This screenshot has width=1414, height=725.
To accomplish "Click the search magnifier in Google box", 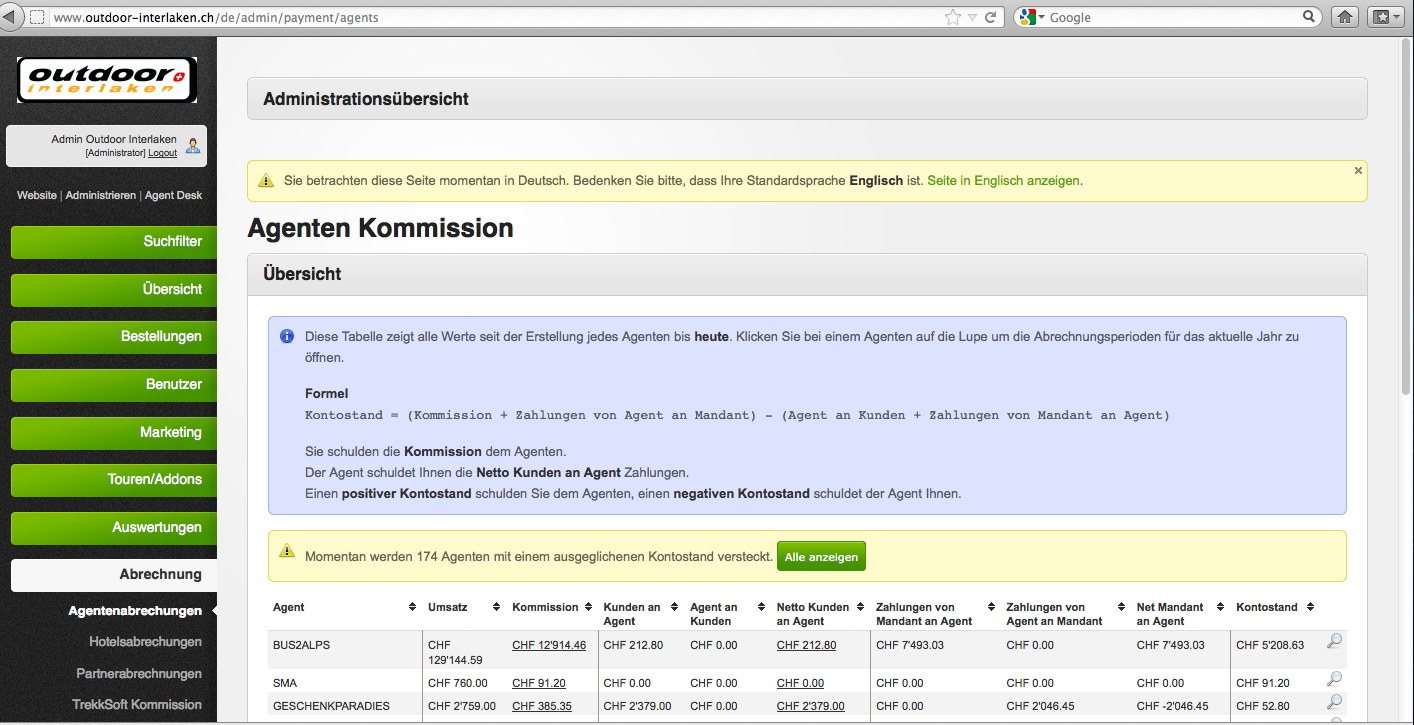I will coord(1309,17).
